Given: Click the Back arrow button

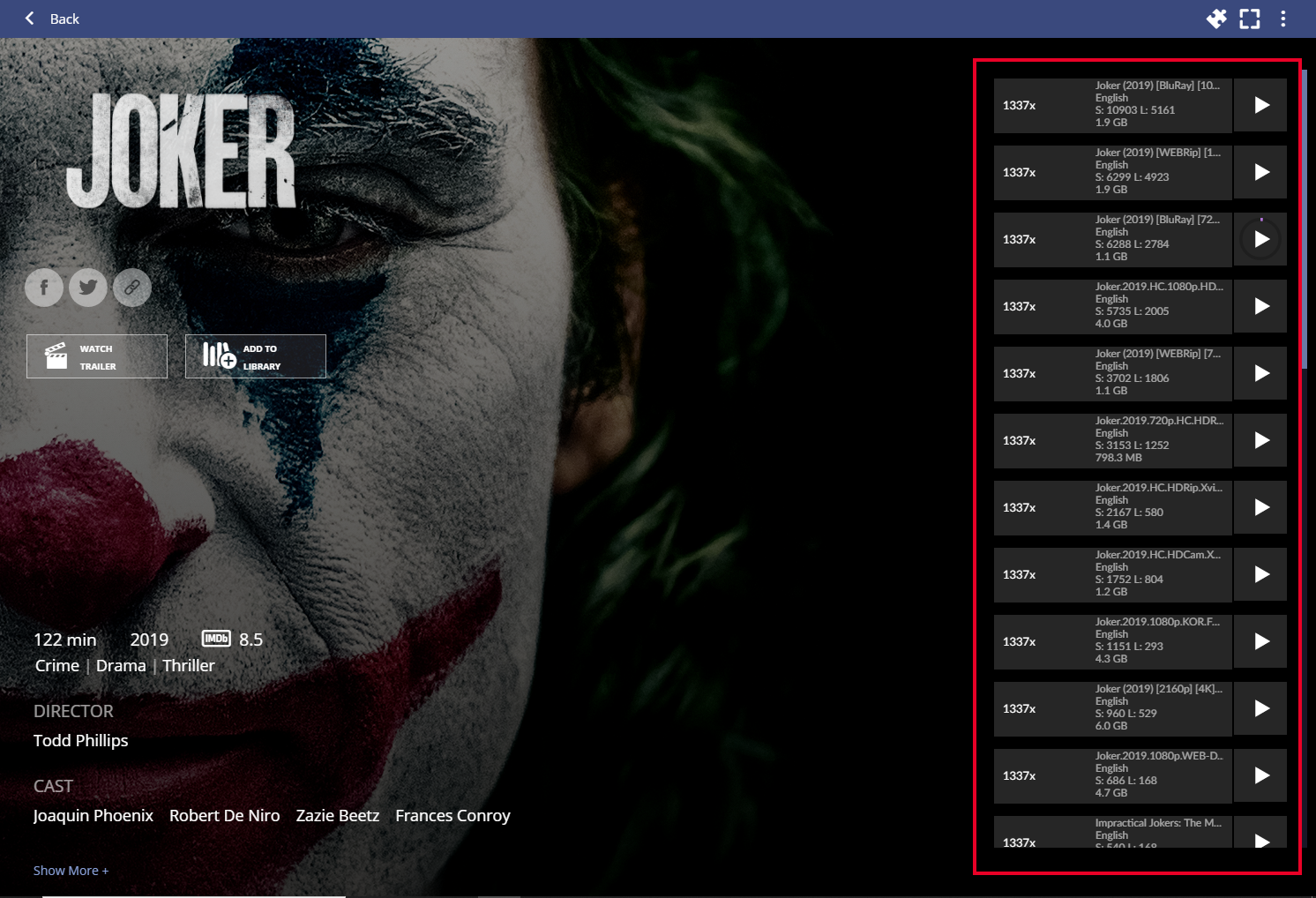Looking at the screenshot, I should click(x=30, y=19).
